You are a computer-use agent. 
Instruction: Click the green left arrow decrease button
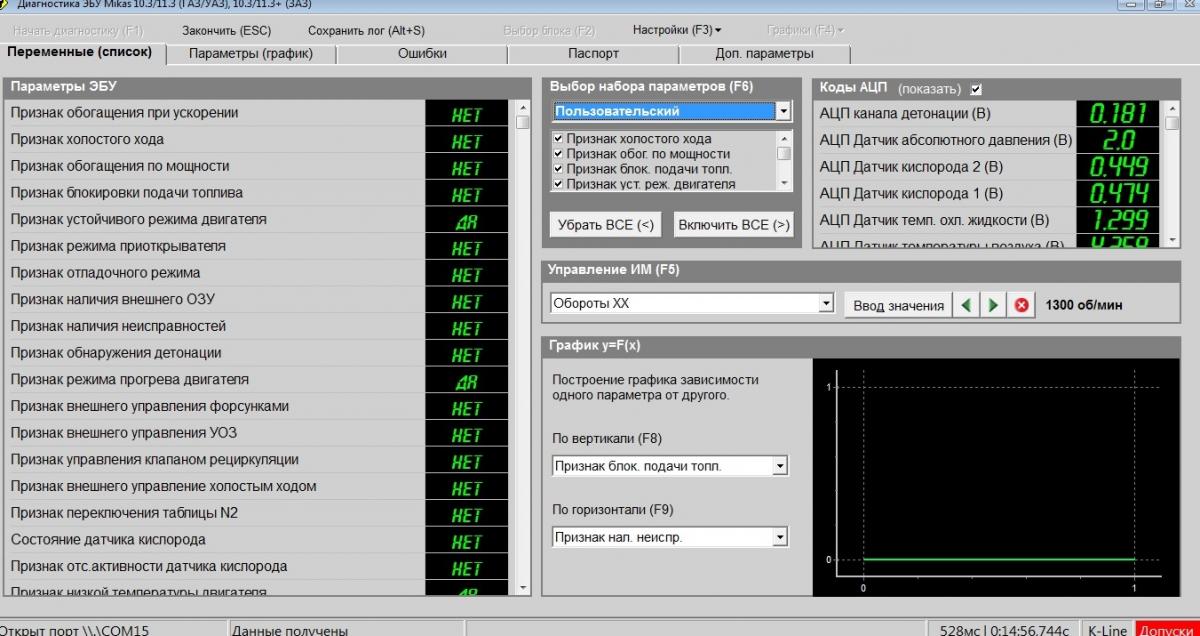pos(966,306)
